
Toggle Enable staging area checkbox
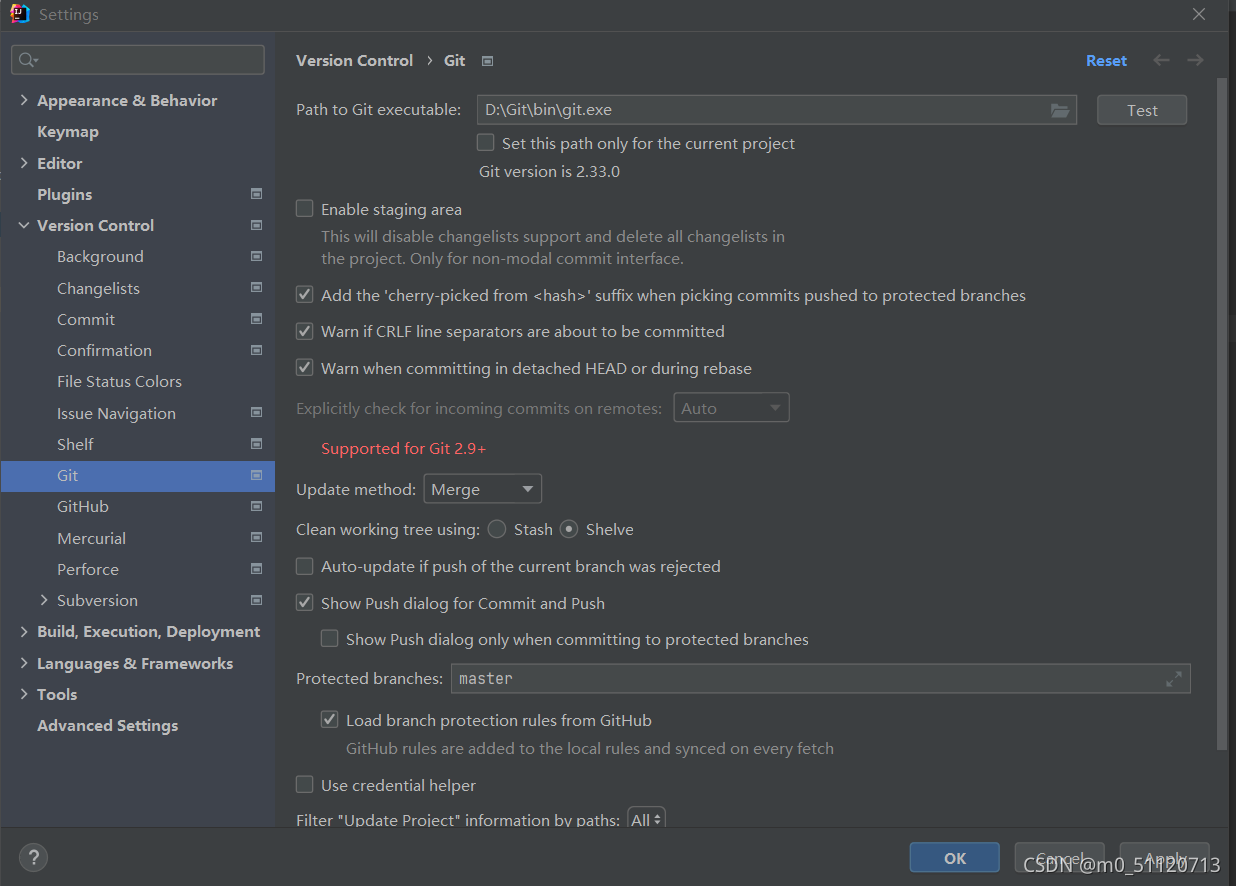pyautogui.click(x=305, y=209)
